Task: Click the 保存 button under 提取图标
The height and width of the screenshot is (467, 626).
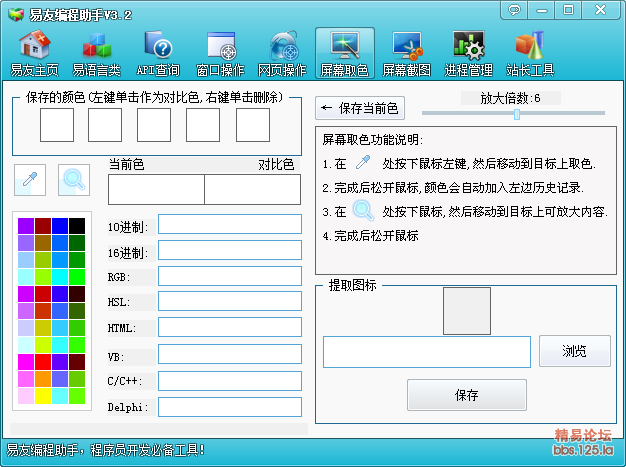Action: coord(467,395)
